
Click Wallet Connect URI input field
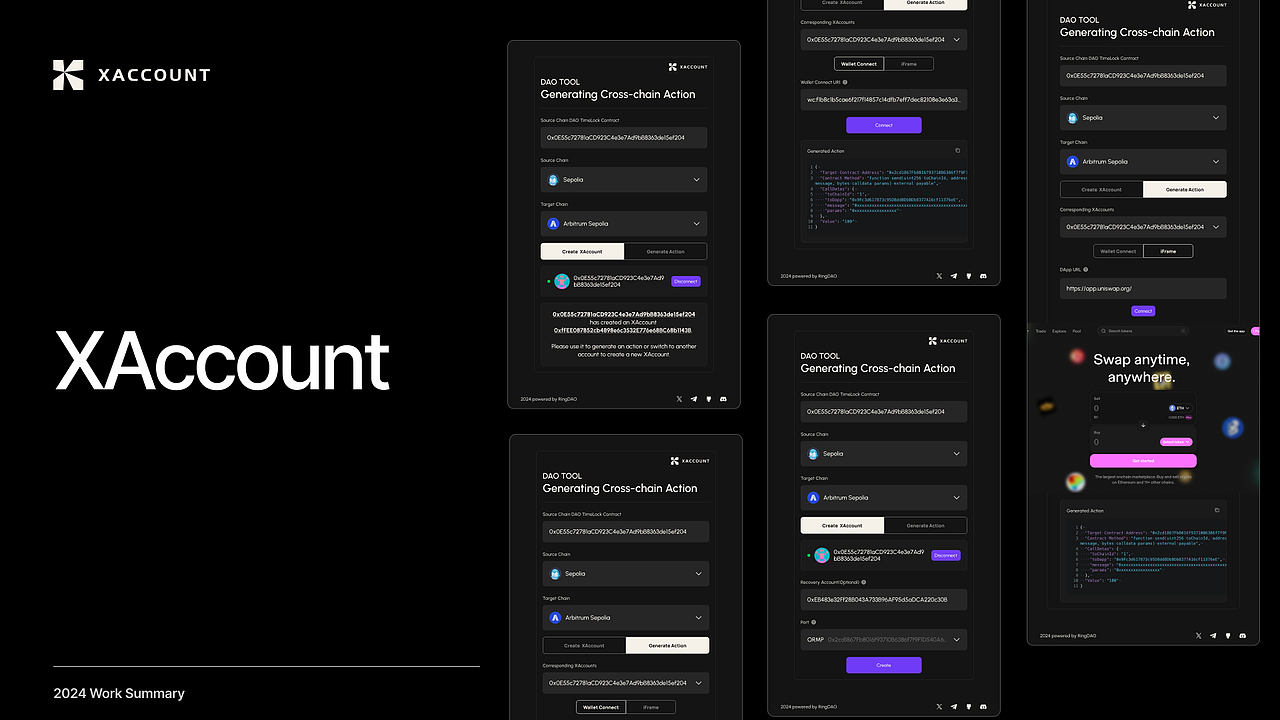pos(884,100)
